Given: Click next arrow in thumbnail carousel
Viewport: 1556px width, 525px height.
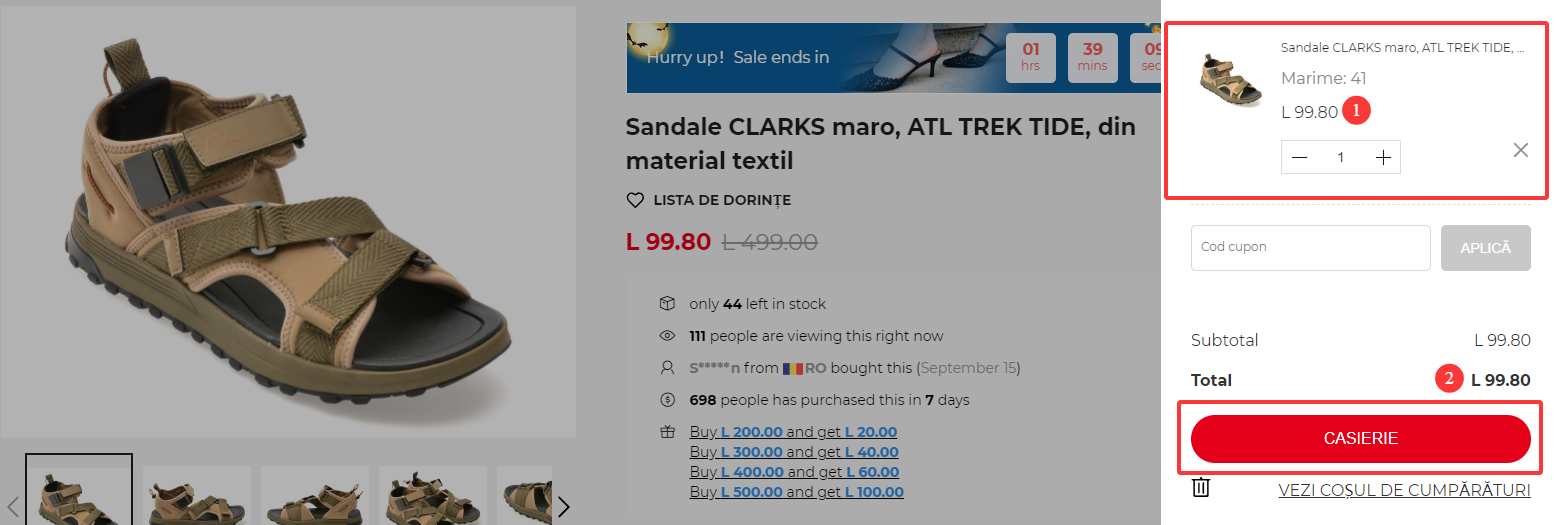Looking at the screenshot, I should pyautogui.click(x=564, y=506).
